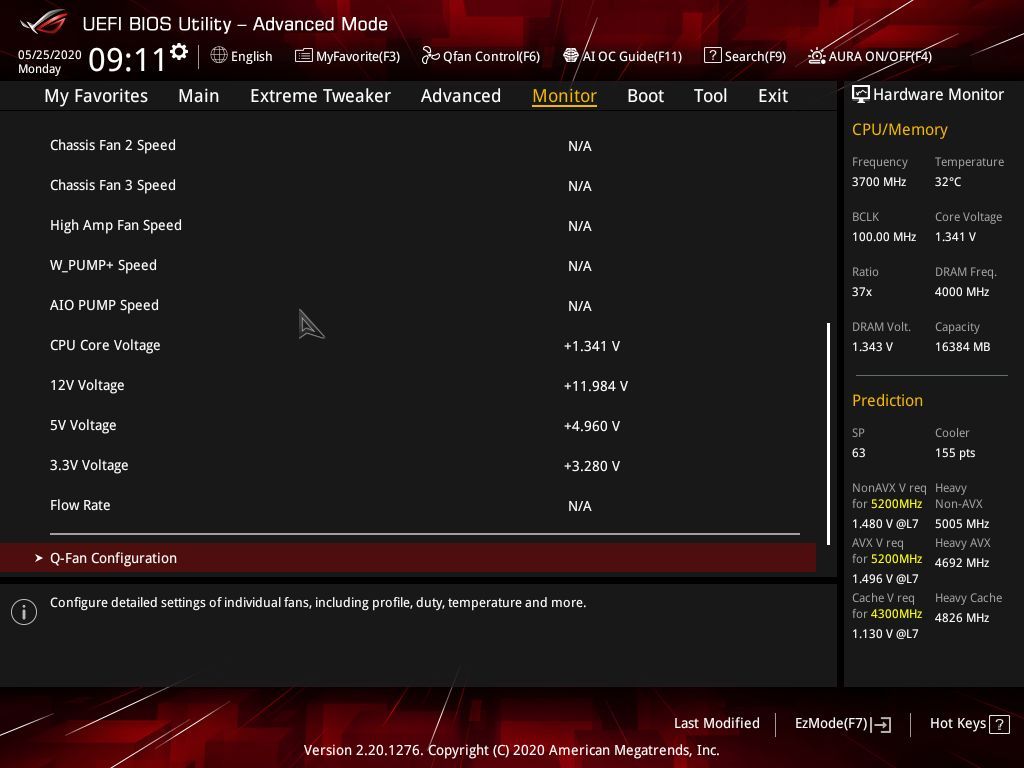Click the SP 63 prediction value
Viewport: 1024px width, 768px height.
[x=858, y=453]
